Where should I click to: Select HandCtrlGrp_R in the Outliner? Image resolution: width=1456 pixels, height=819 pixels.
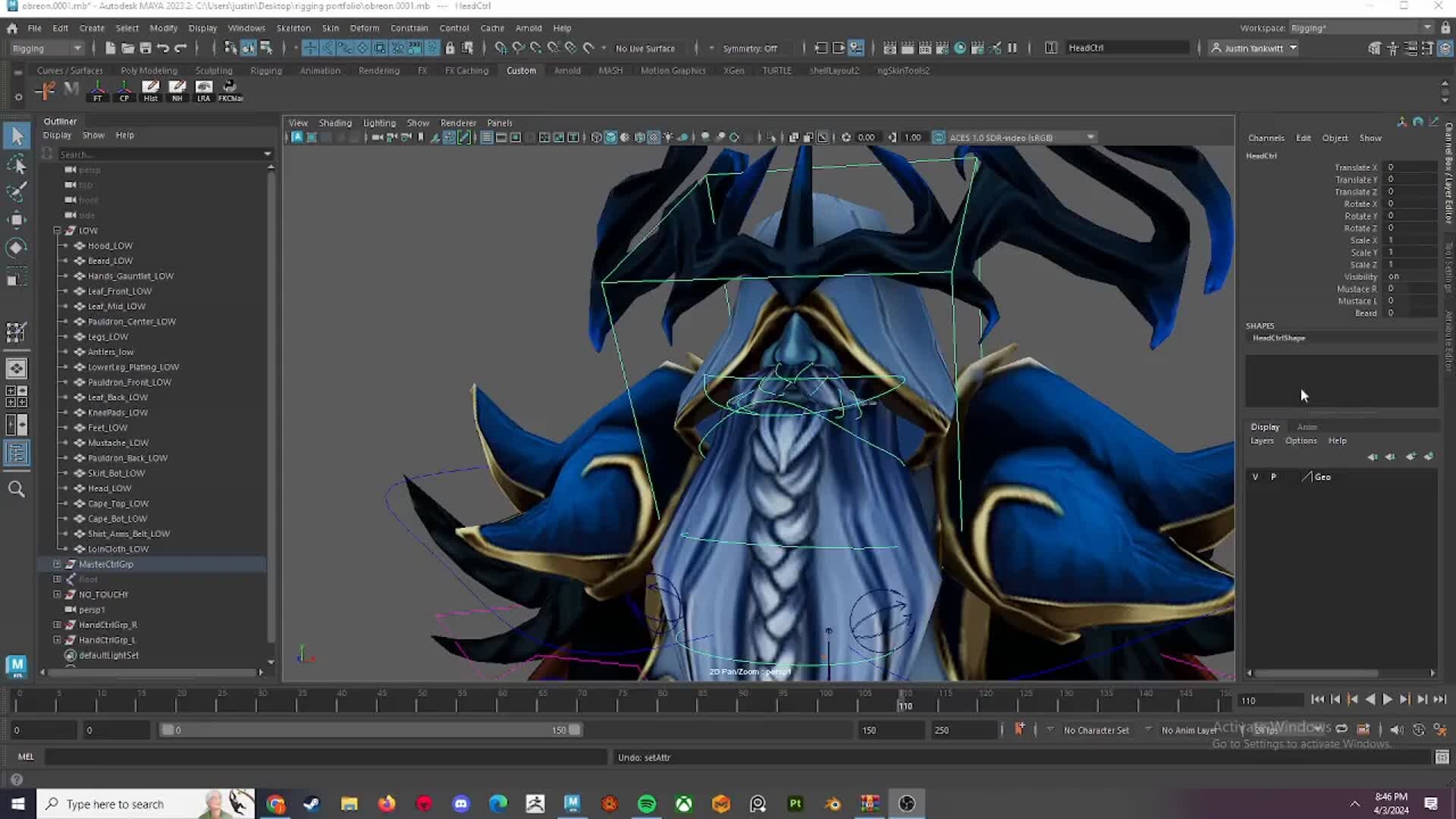(x=107, y=624)
